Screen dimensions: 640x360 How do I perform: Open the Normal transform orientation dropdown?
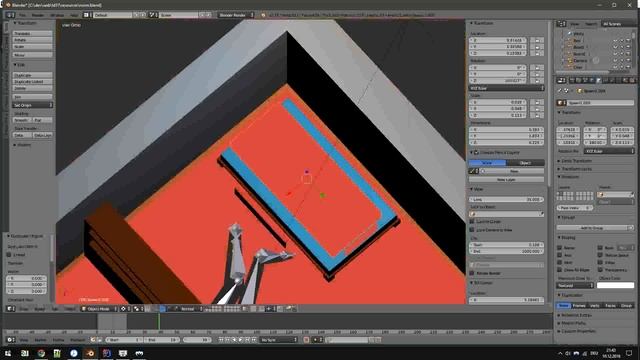[190, 309]
